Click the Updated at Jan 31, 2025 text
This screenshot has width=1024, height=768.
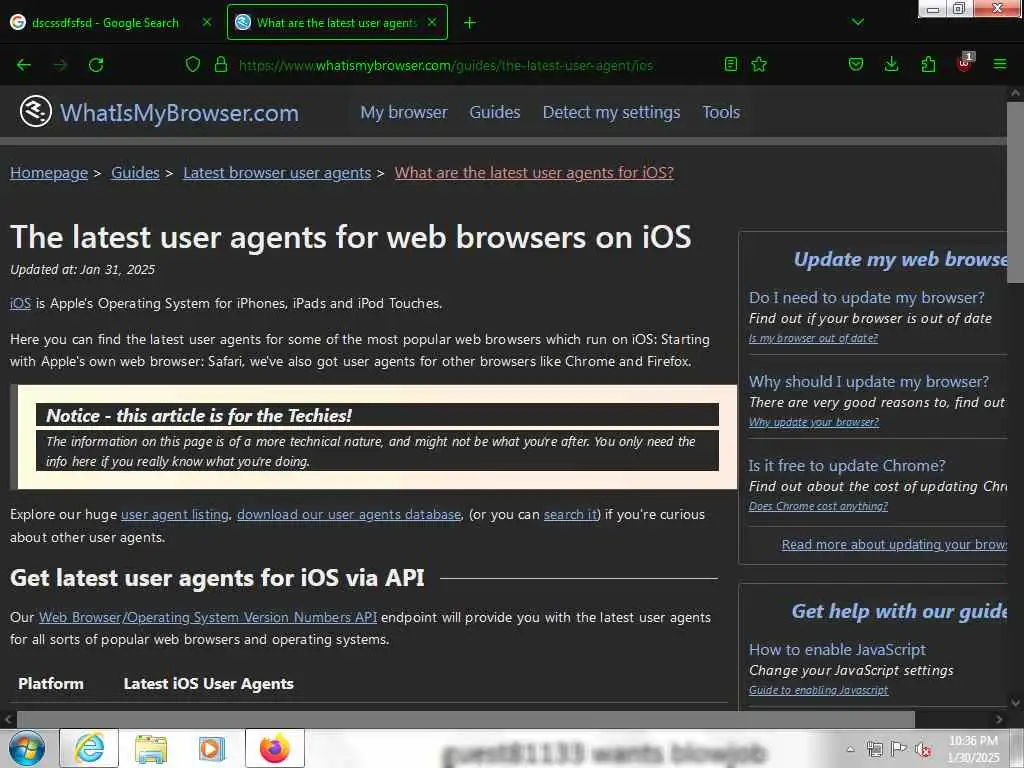click(x=82, y=270)
